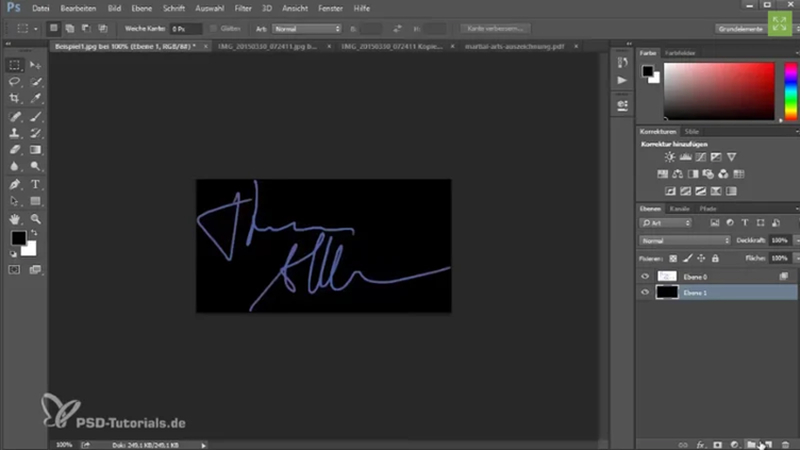Select the Gradient tool
This screenshot has height=450, width=800.
[35, 150]
